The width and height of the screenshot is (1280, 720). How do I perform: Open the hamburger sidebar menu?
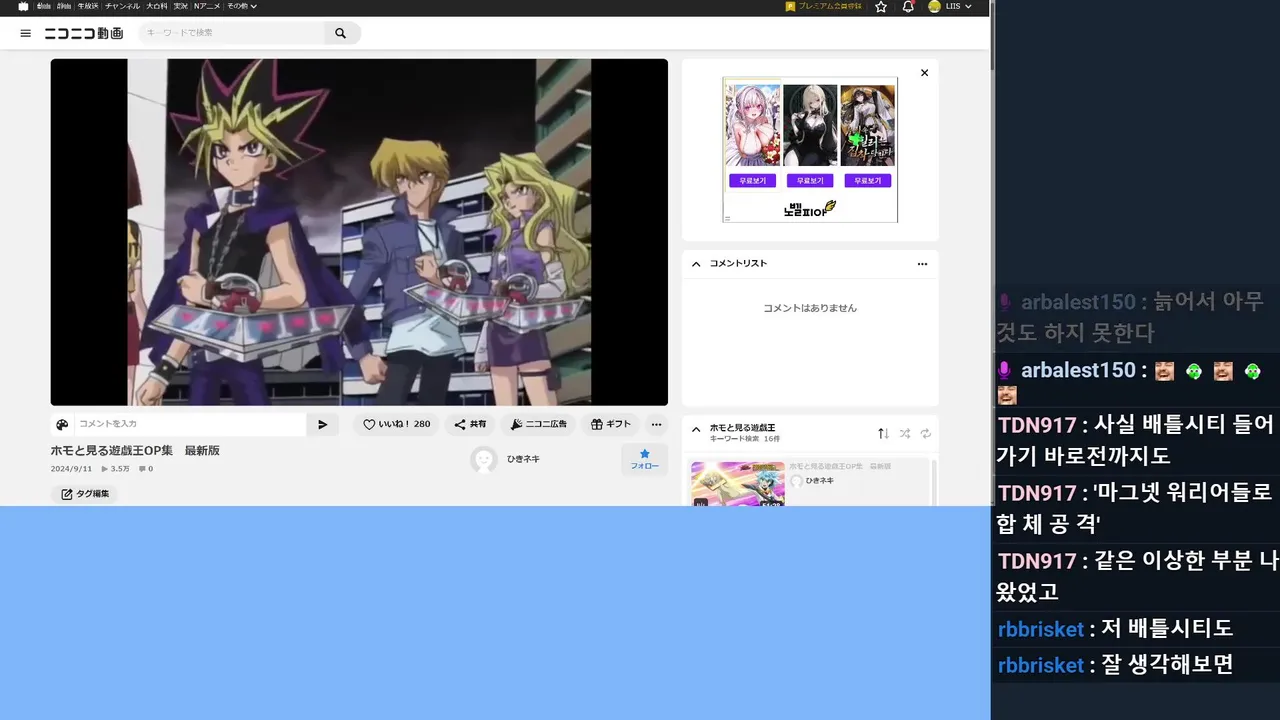click(25, 33)
